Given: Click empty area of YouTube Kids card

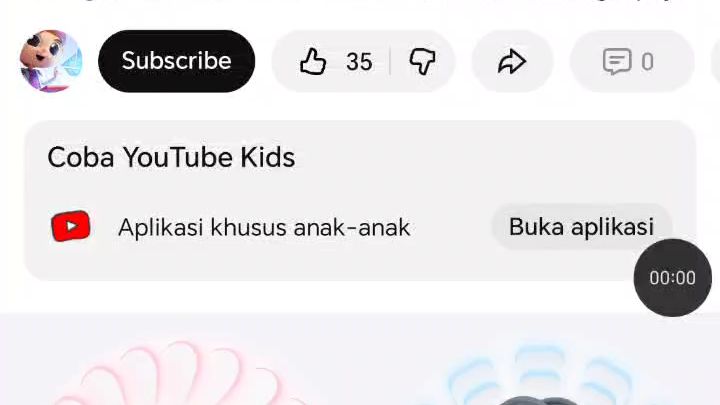Looking at the screenshot, I should [459, 158].
